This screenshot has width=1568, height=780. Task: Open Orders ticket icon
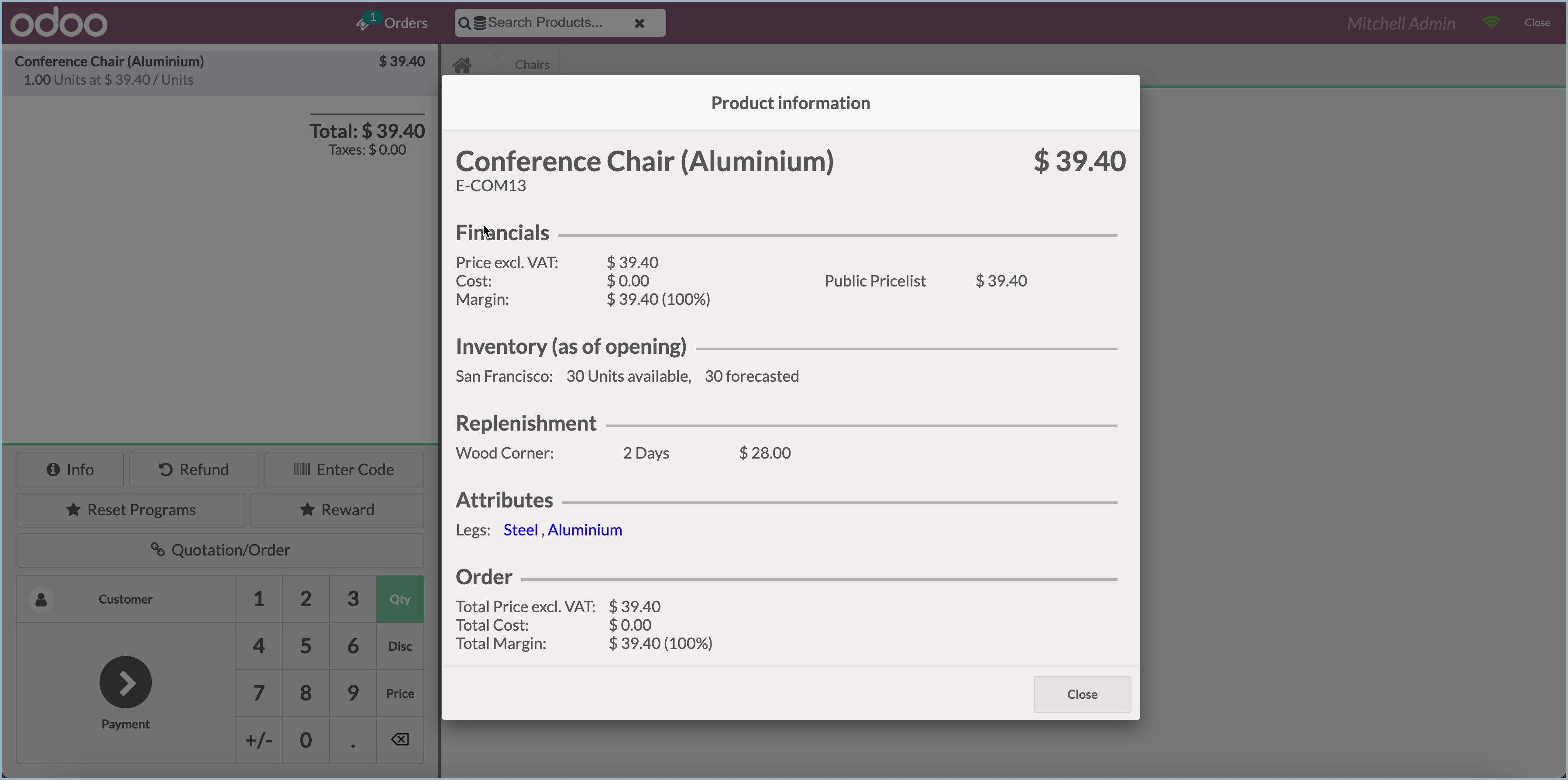[x=363, y=24]
